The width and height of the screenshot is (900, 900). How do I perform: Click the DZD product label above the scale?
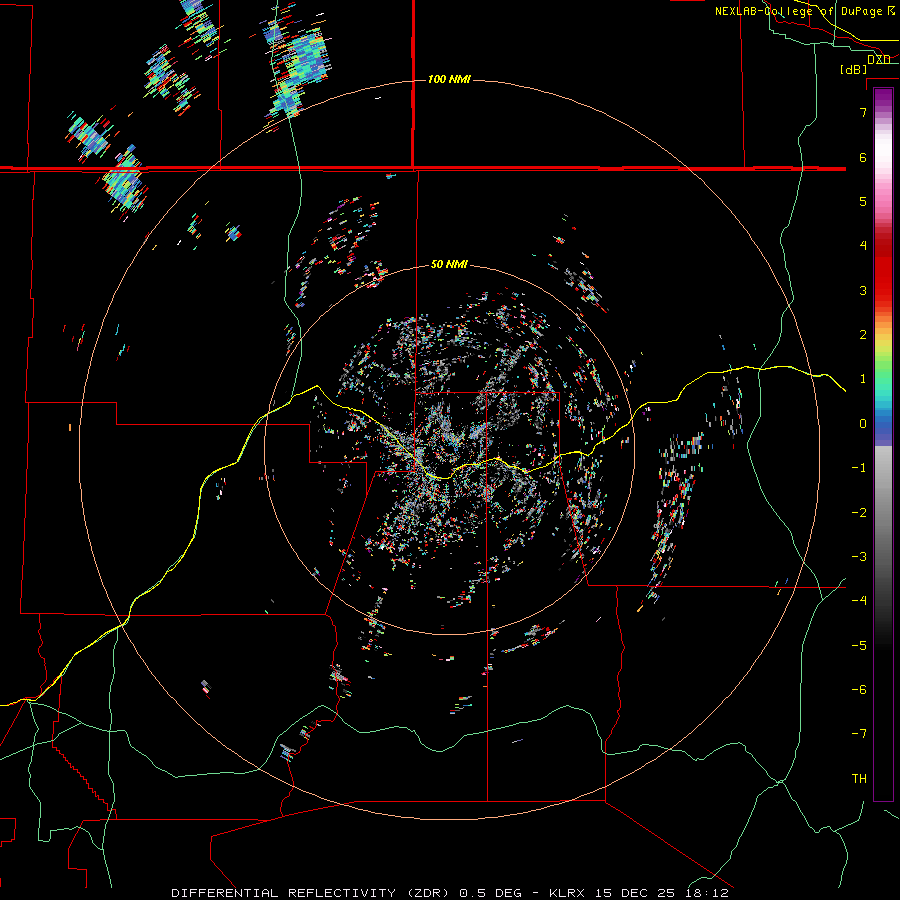[x=879, y=59]
